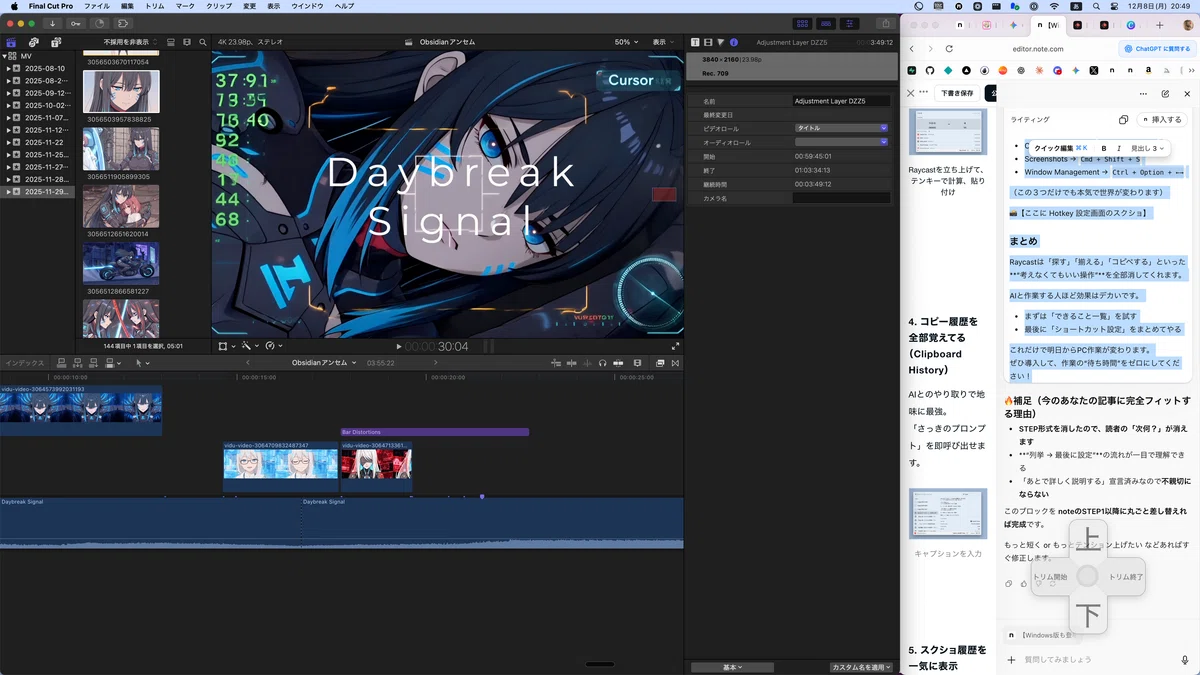Switch viewer to full screen
The image size is (1200, 675).
click(675, 346)
